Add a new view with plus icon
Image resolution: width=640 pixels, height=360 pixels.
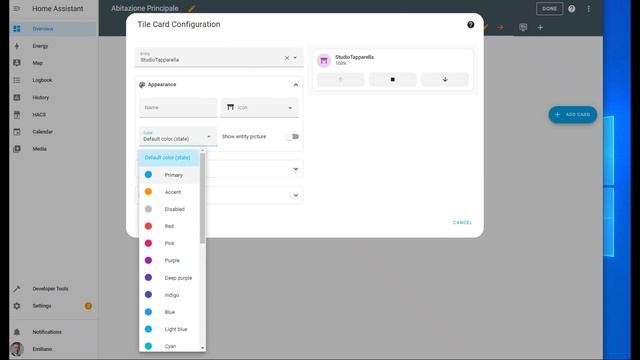pyautogui.click(x=540, y=27)
